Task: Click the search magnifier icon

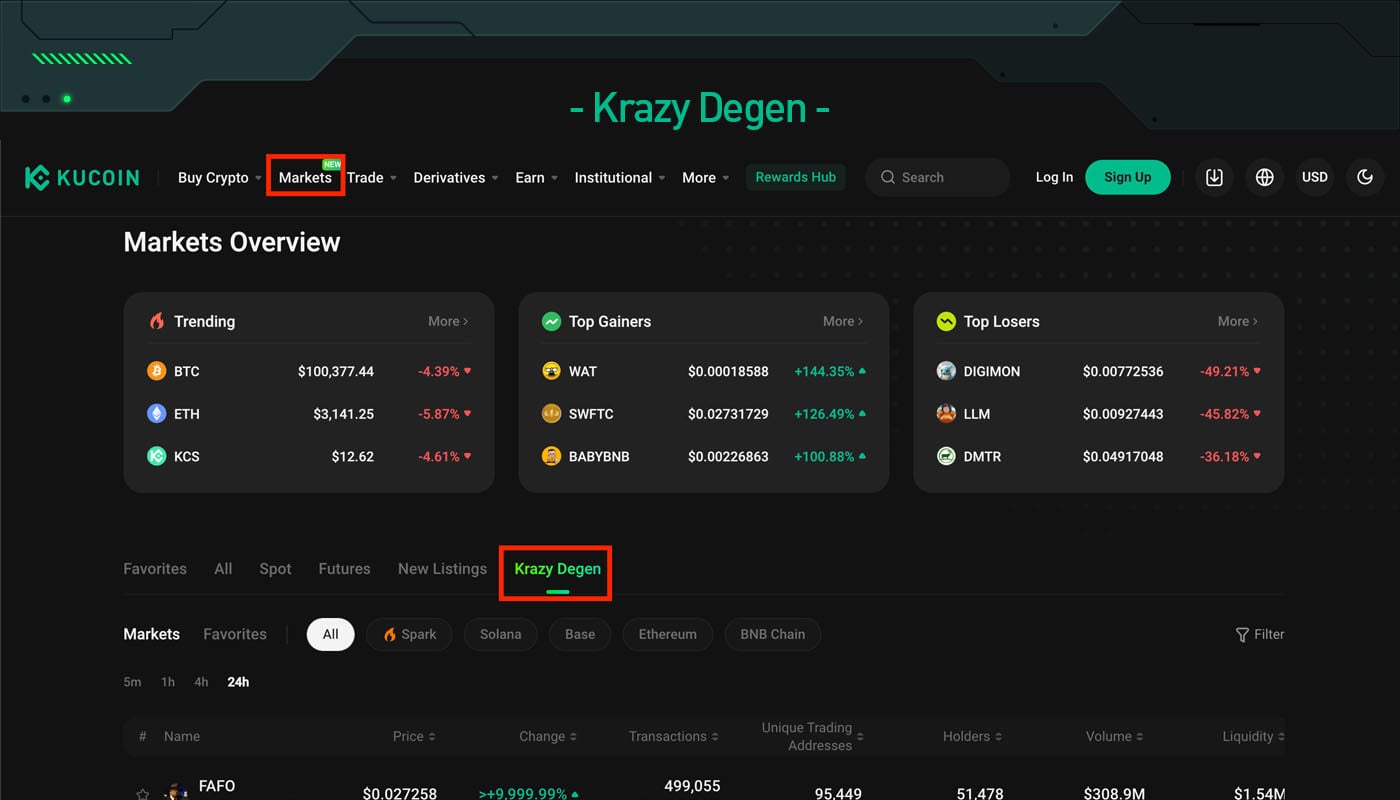Action: tap(888, 177)
